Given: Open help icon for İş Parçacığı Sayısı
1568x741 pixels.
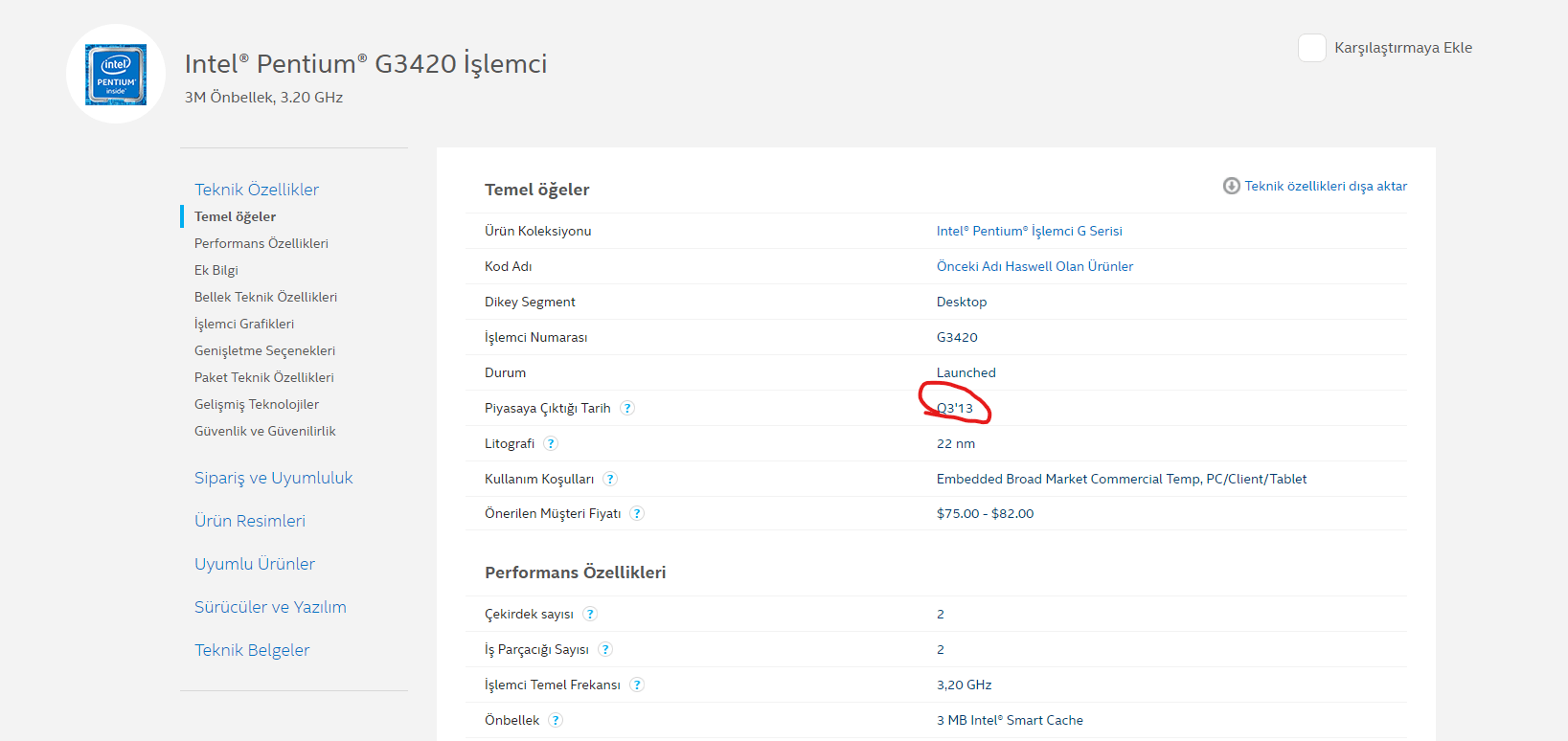Looking at the screenshot, I should tap(605, 649).
